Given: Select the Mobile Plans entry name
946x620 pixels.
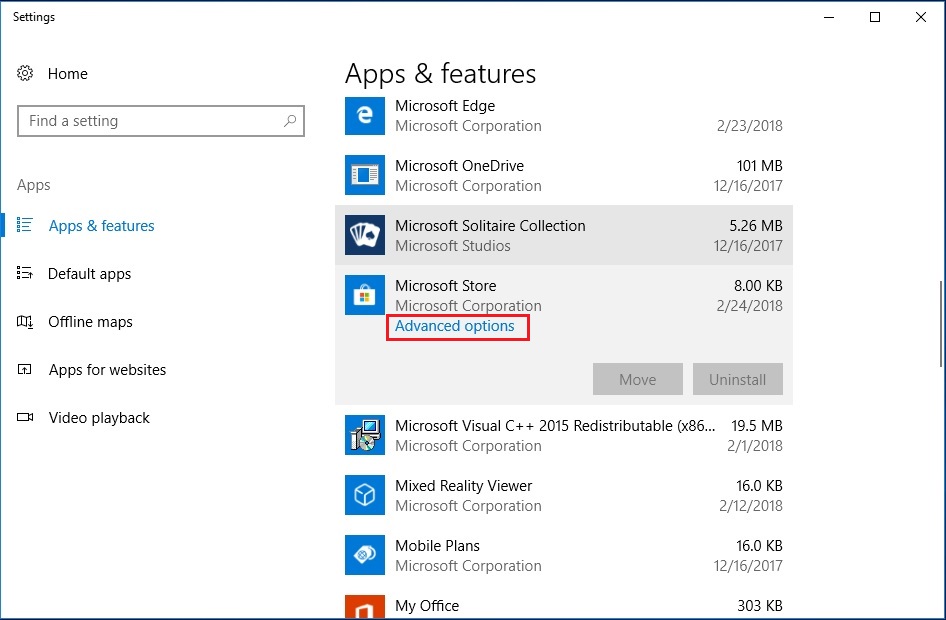Looking at the screenshot, I should 437,546.
